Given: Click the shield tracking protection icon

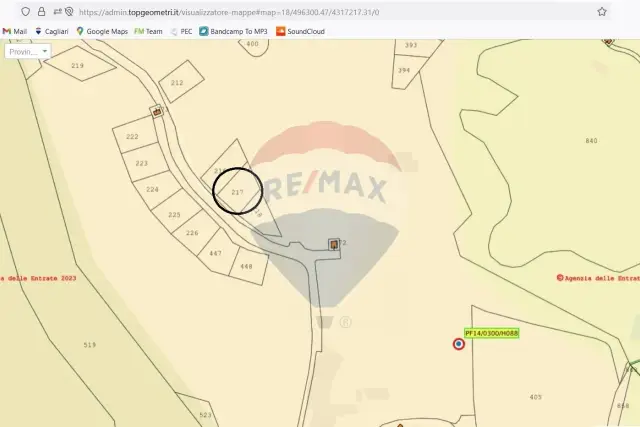Looking at the screenshot, I should click(x=25, y=11).
